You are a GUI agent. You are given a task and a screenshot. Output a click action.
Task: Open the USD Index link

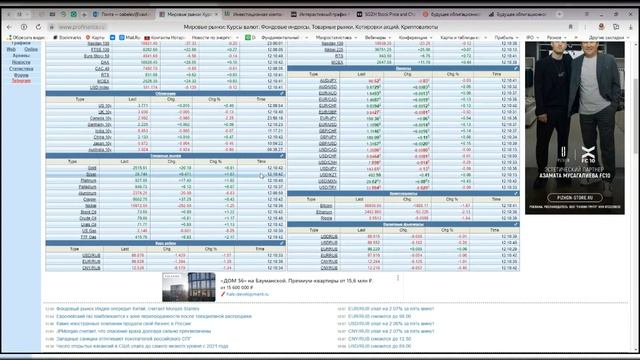click(x=99, y=87)
